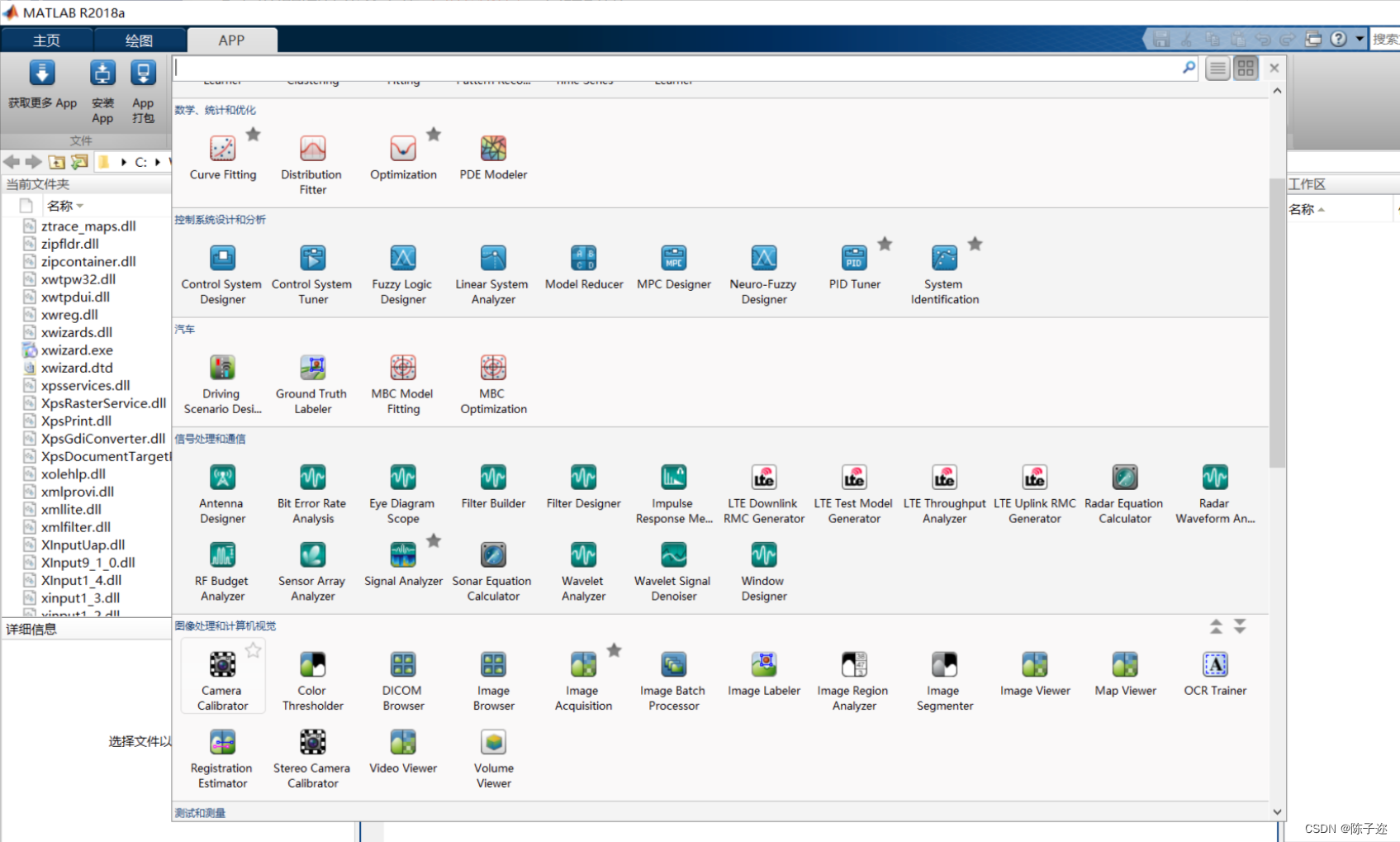Toggle favorite star for Optimization

(x=434, y=134)
